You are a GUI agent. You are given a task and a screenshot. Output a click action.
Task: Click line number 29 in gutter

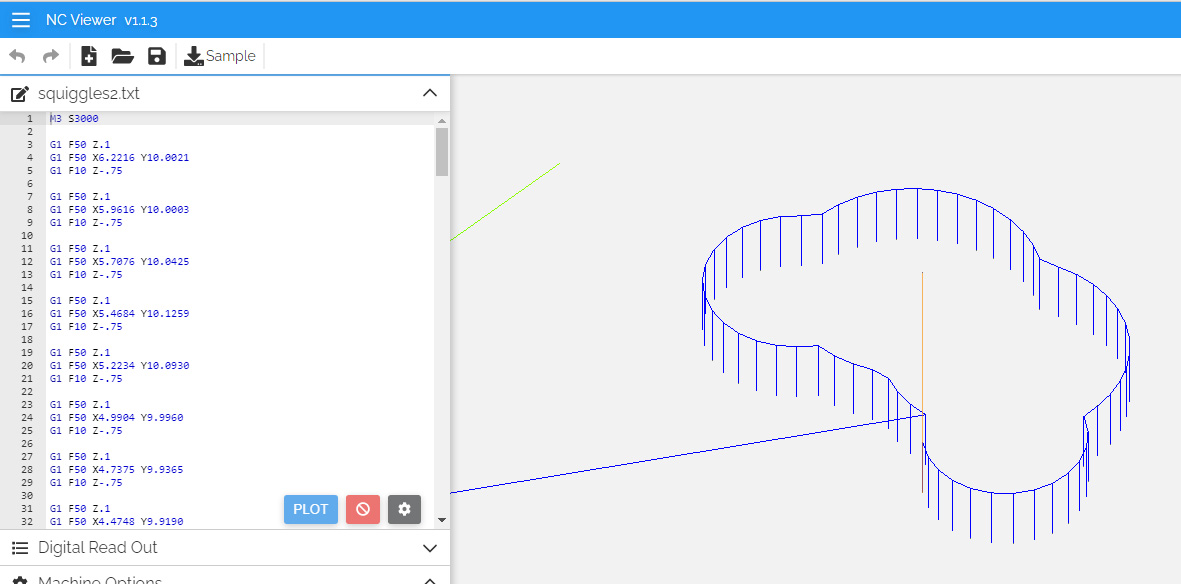coord(27,482)
